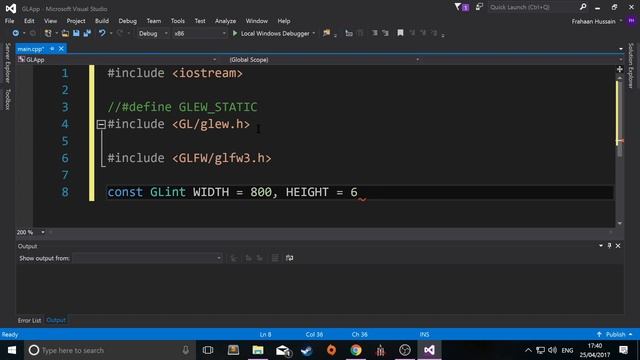
Task: Click the Task View taskbar icon
Action: coord(208,350)
